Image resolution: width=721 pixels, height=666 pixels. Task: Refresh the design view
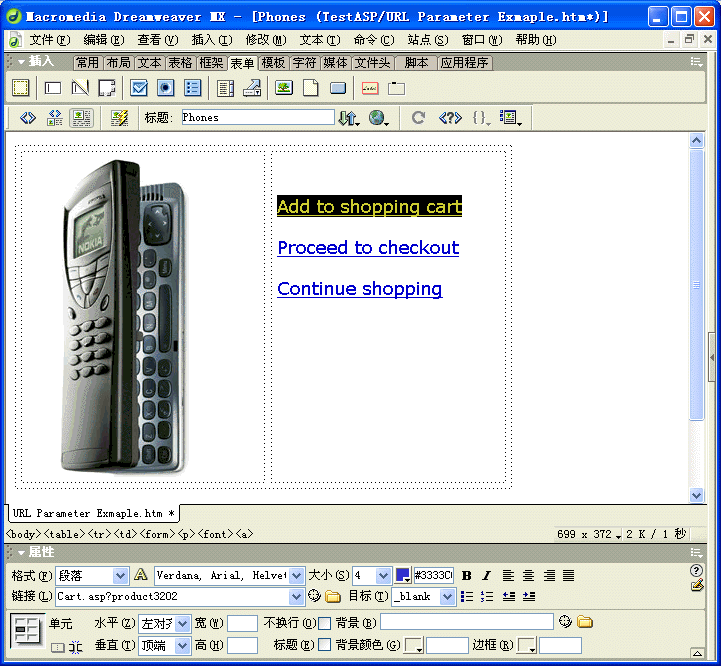pos(418,118)
